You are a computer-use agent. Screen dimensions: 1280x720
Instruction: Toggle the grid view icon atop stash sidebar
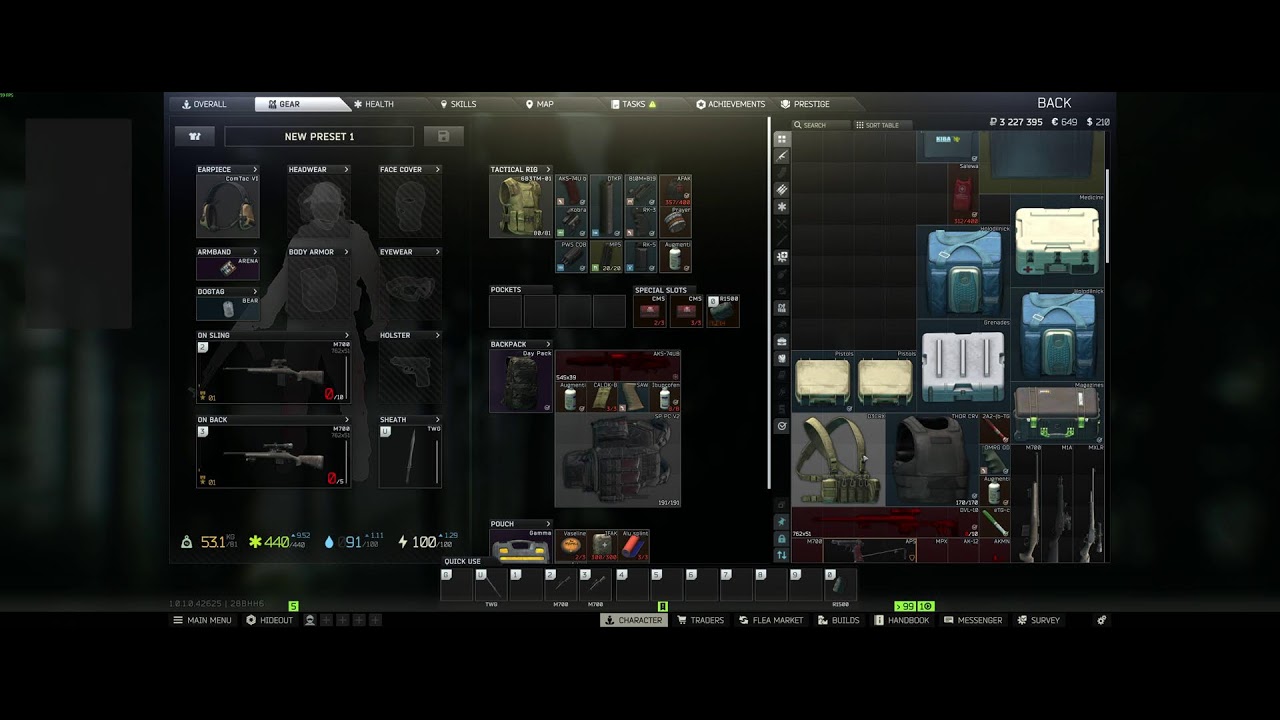click(782, 139)
